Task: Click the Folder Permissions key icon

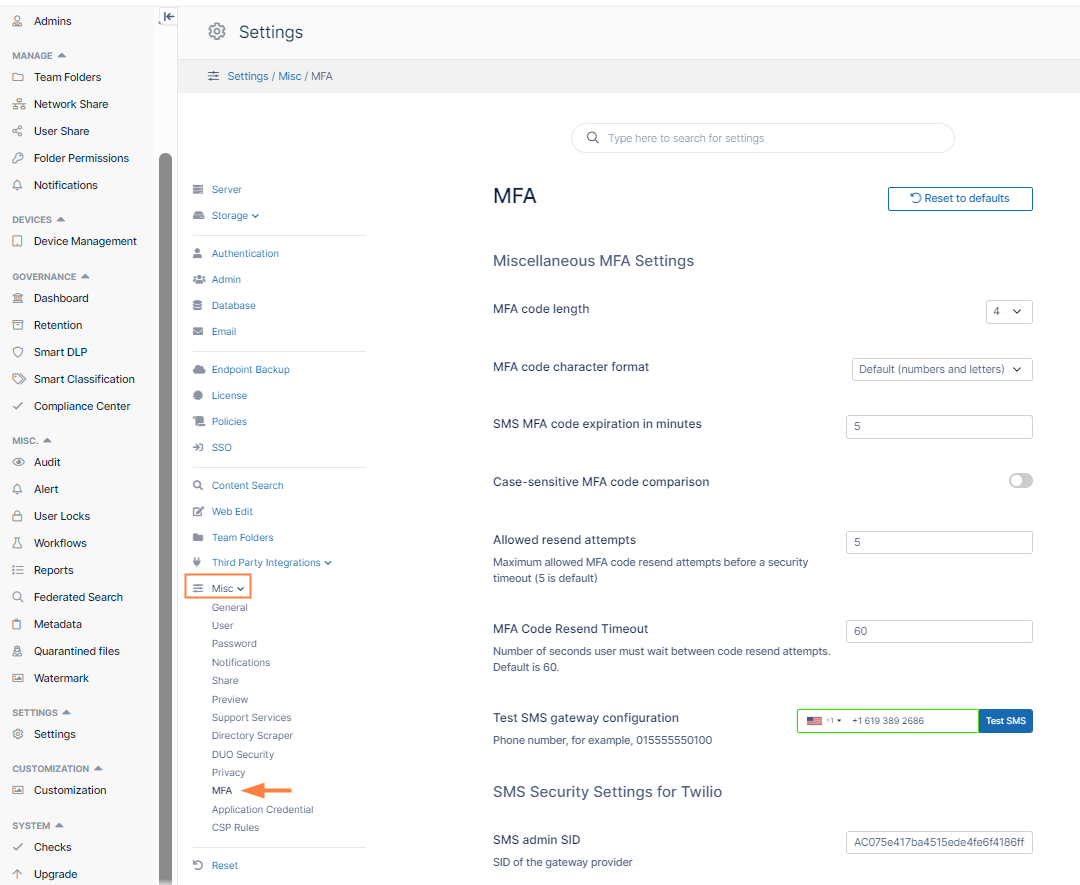Action: 19,158
